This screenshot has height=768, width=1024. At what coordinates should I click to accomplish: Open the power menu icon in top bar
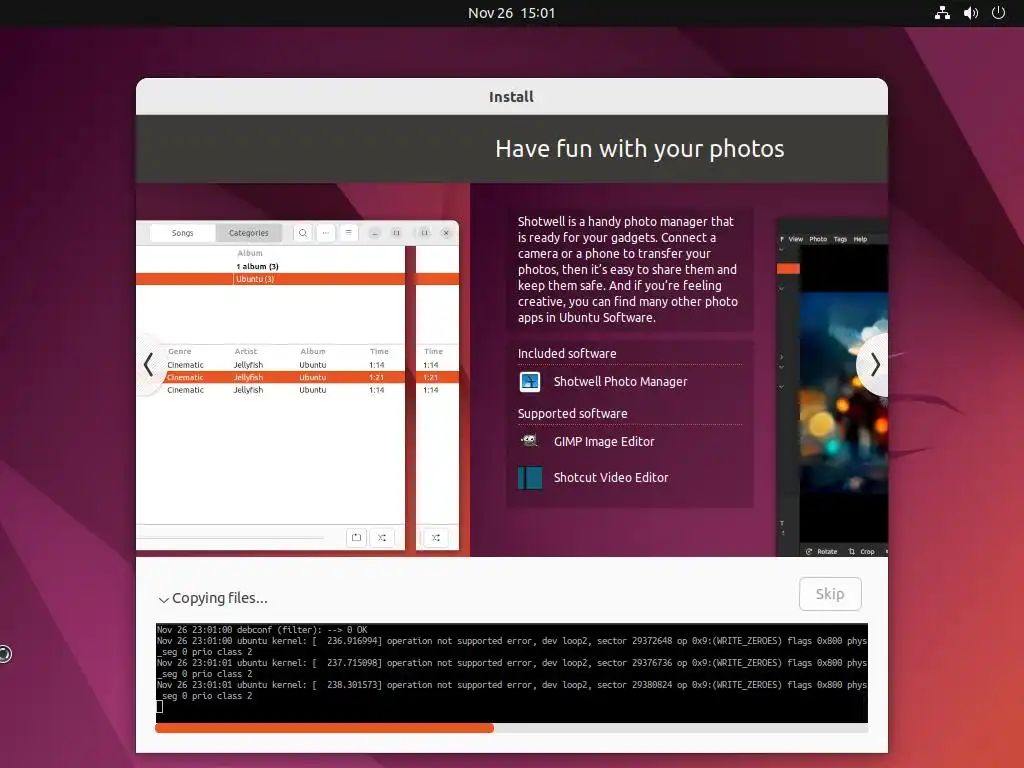998,13
